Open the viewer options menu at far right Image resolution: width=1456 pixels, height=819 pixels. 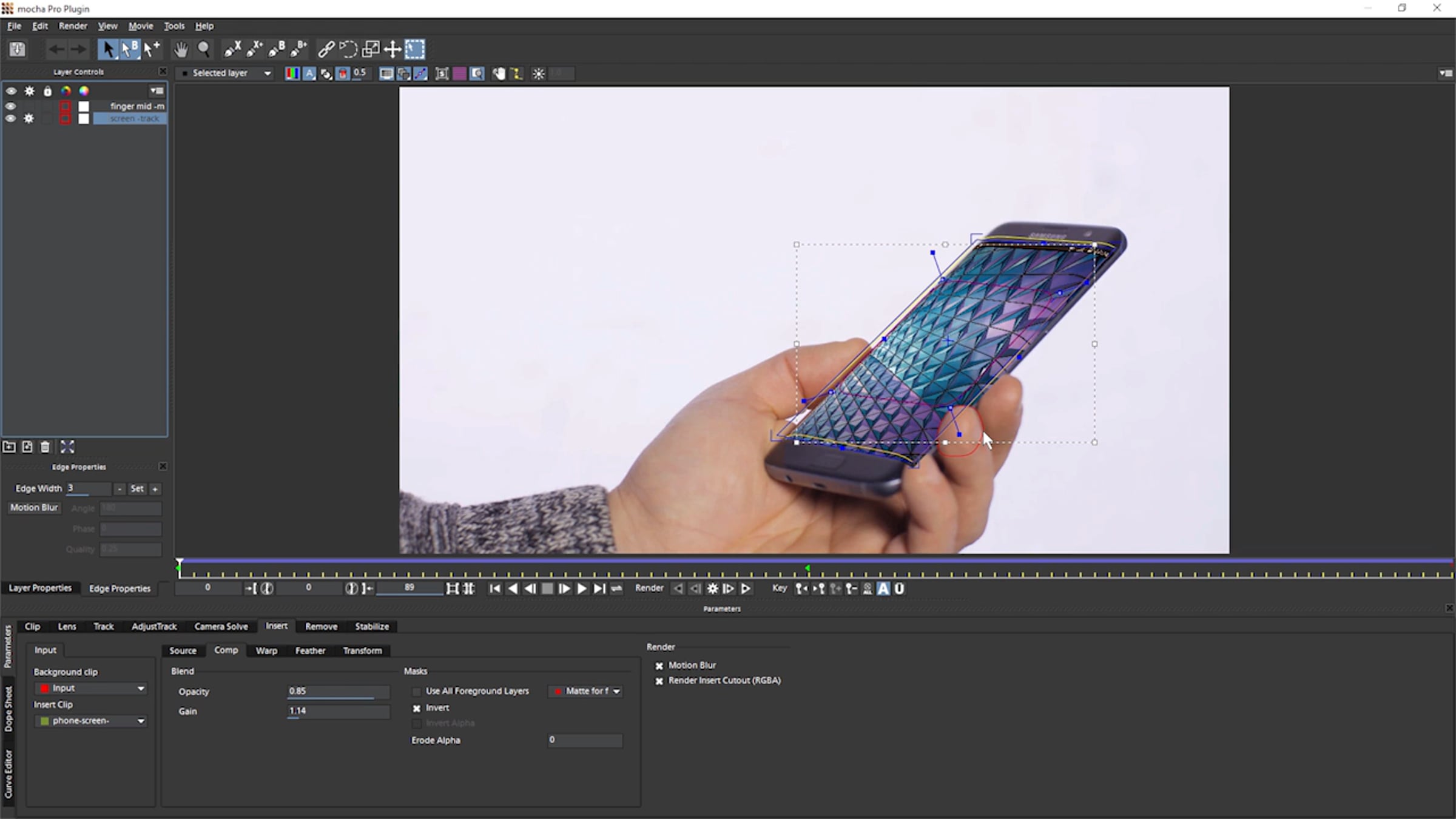(x=1446, y=73)
